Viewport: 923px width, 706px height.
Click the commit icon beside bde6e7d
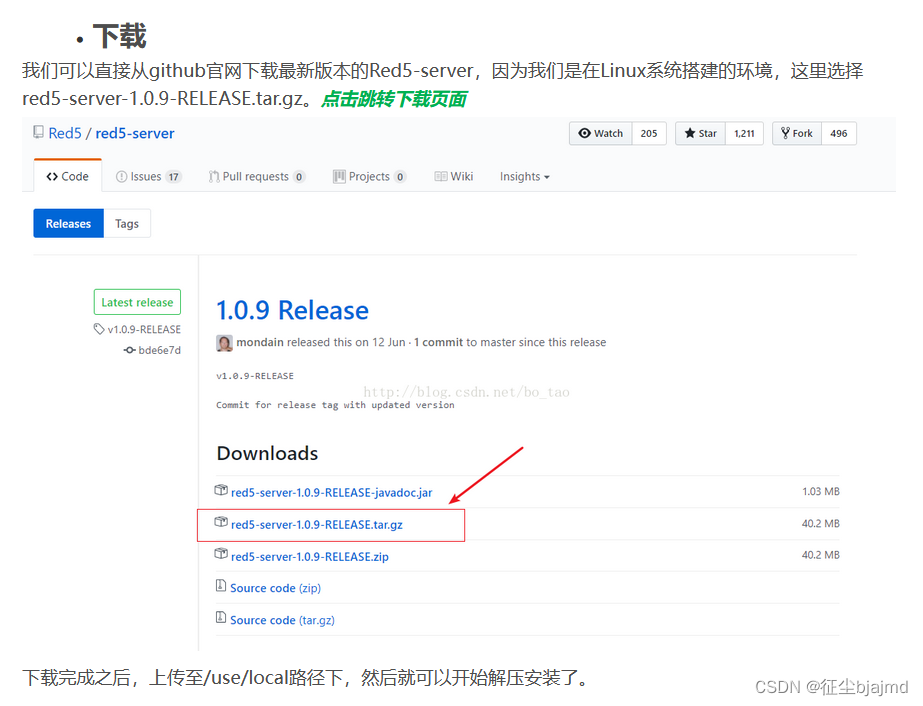pos(130,350)
